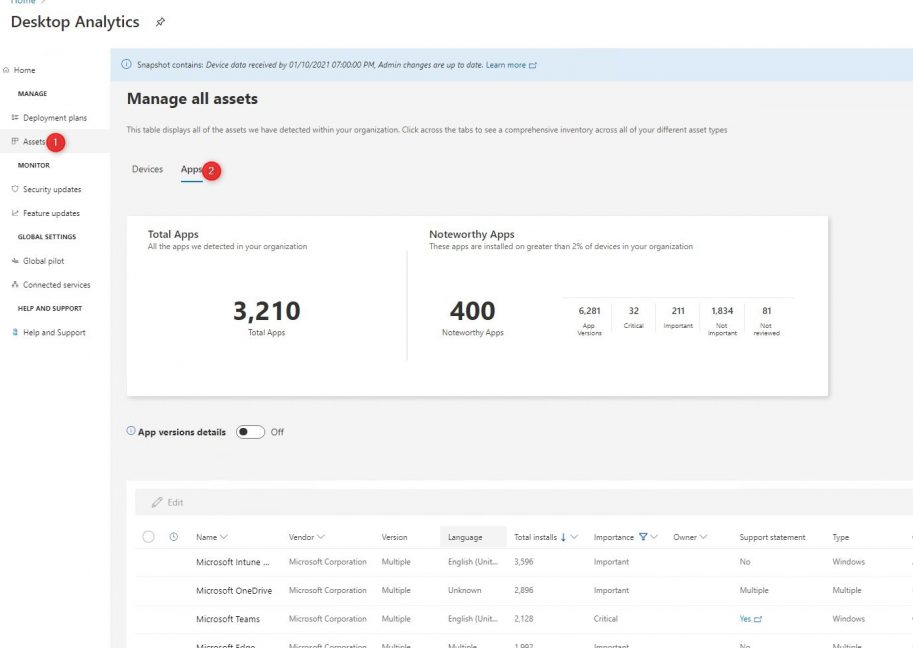This screenshot has height=648, width=913.
Task: Switch to the Devices tab
Action: pos(147,169)
